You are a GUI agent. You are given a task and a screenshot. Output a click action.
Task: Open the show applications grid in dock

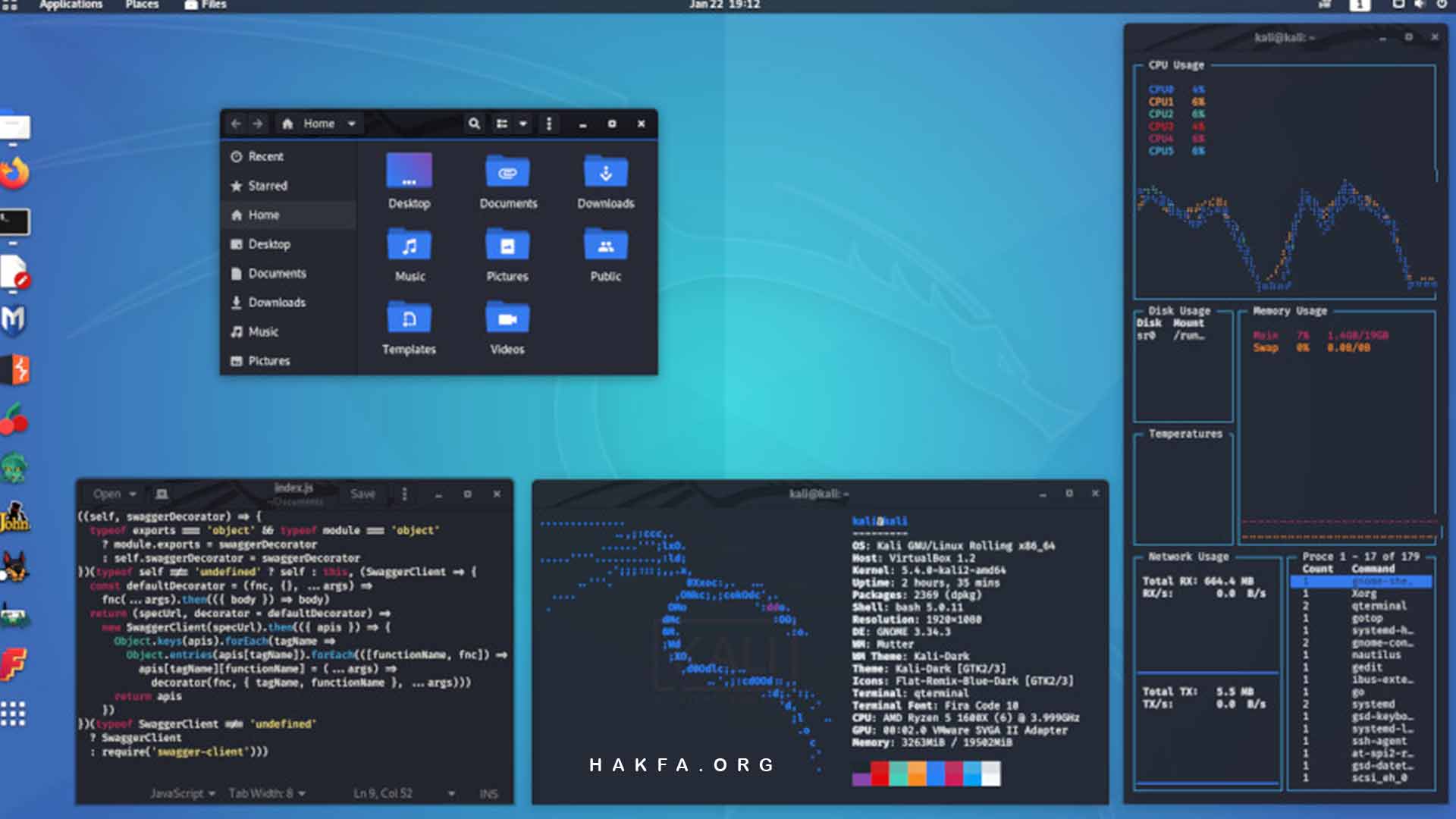(x=13, y=714)
